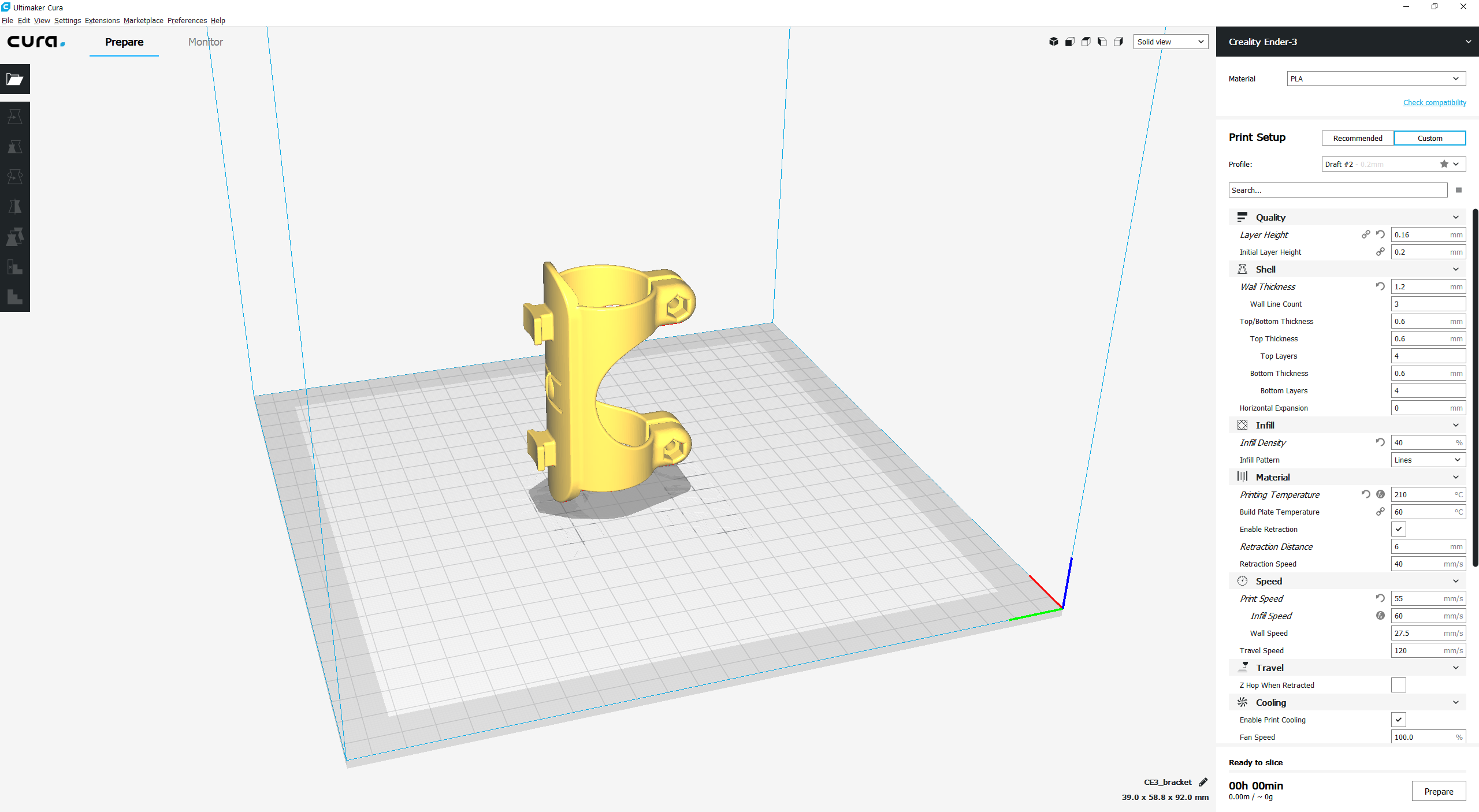Collapse the Cooling settings section
The height and width of the screenshot is (812, 1479).
click(1347, 702)
